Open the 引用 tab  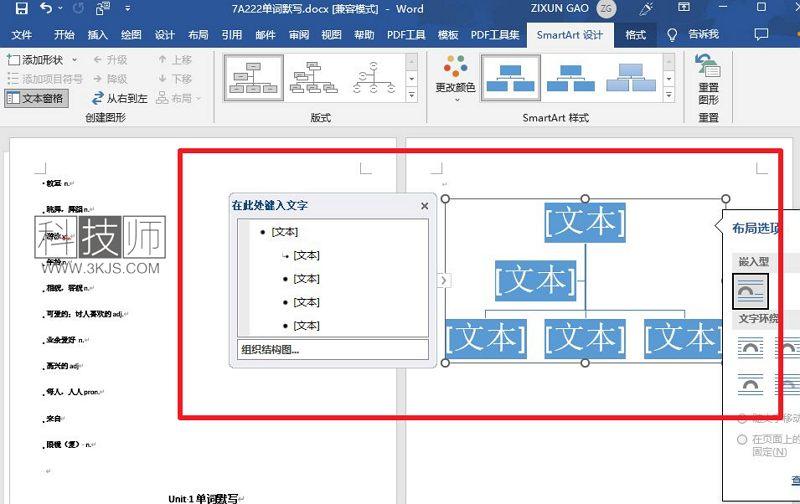[x=232, y=35]
